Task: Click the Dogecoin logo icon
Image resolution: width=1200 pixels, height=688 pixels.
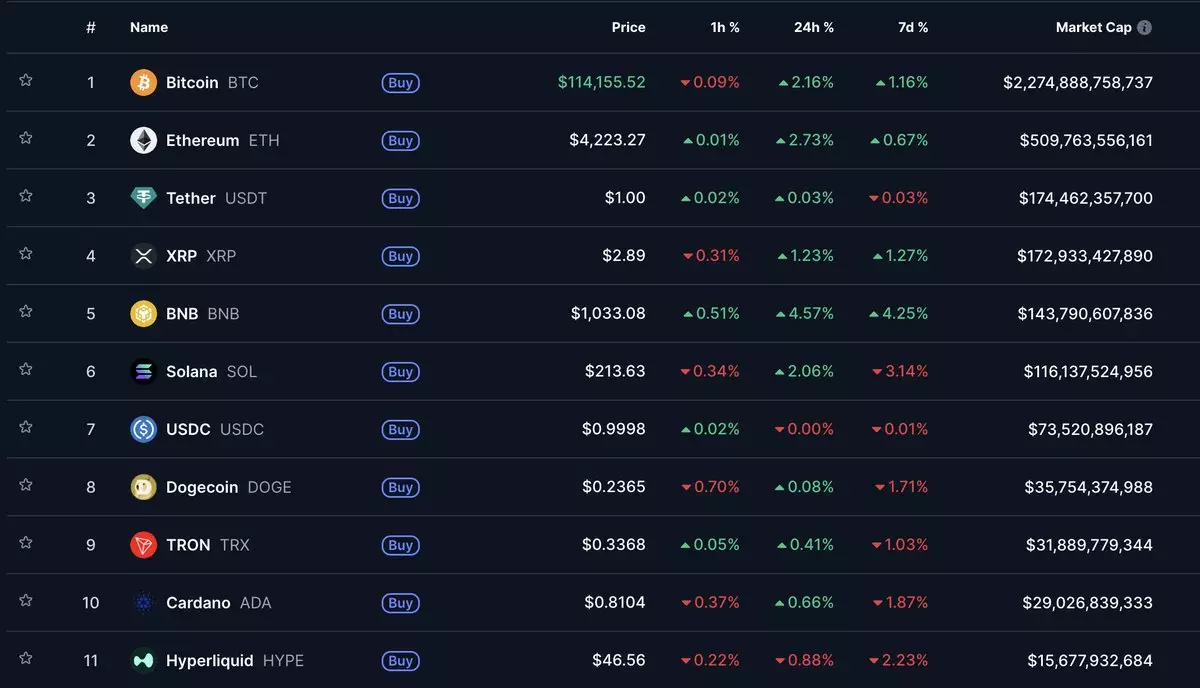Action: (144, 487)
